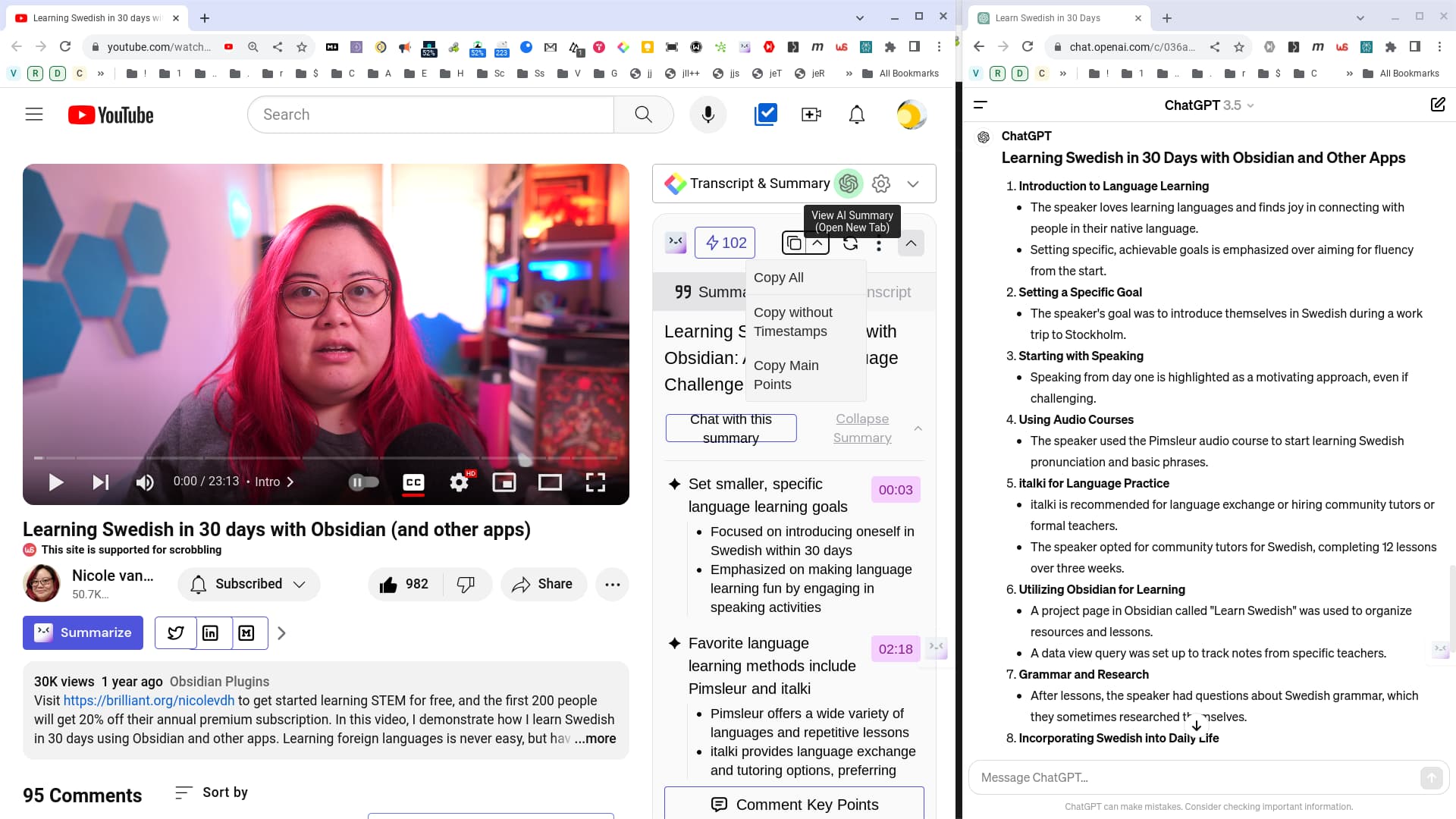Open ChatGPT AI summary icon
Viewport: 1456px width, 819px height.
pos(849,184)
